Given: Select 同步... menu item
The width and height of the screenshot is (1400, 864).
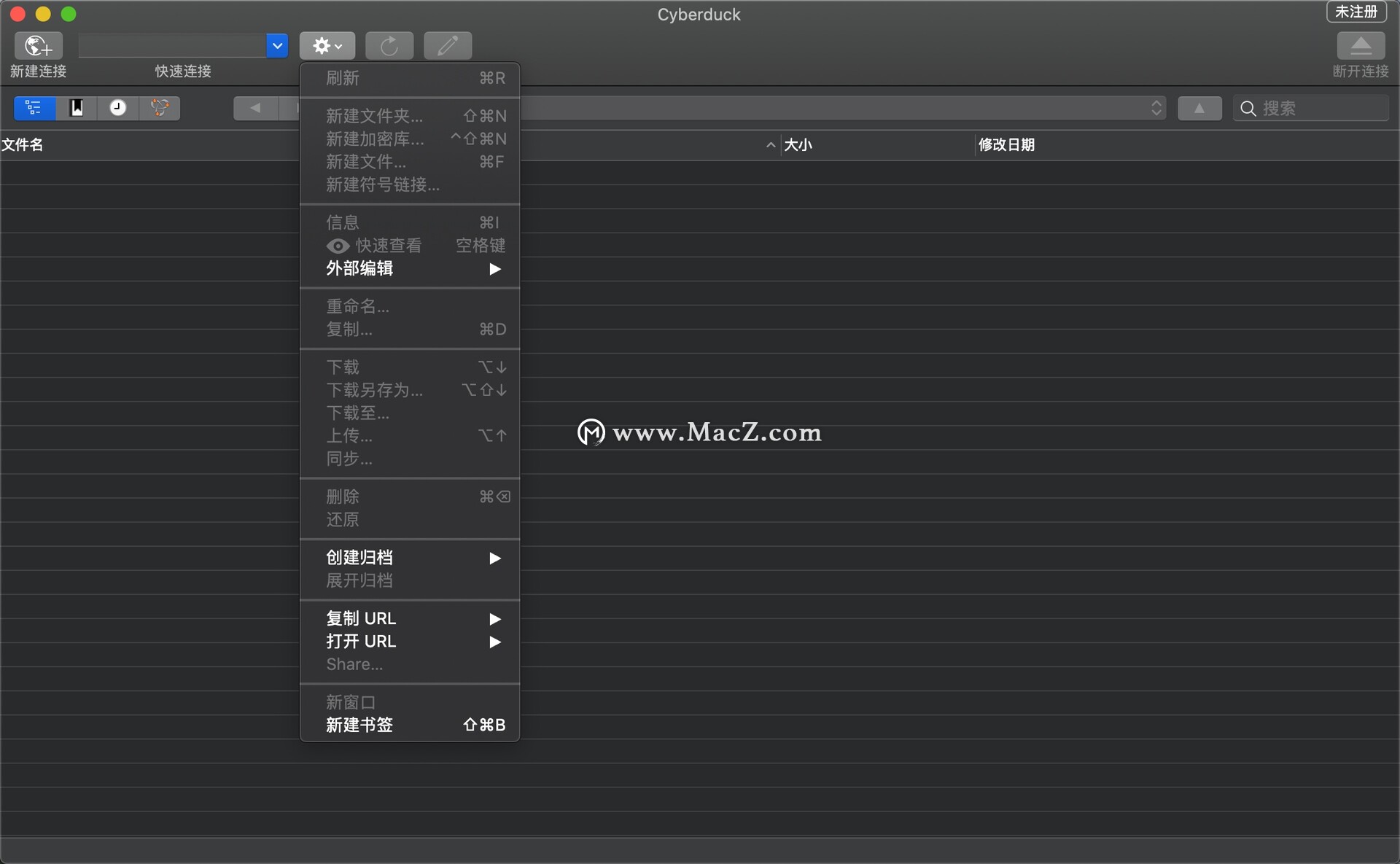Looking at the screenshot, I should coord(410,459).
